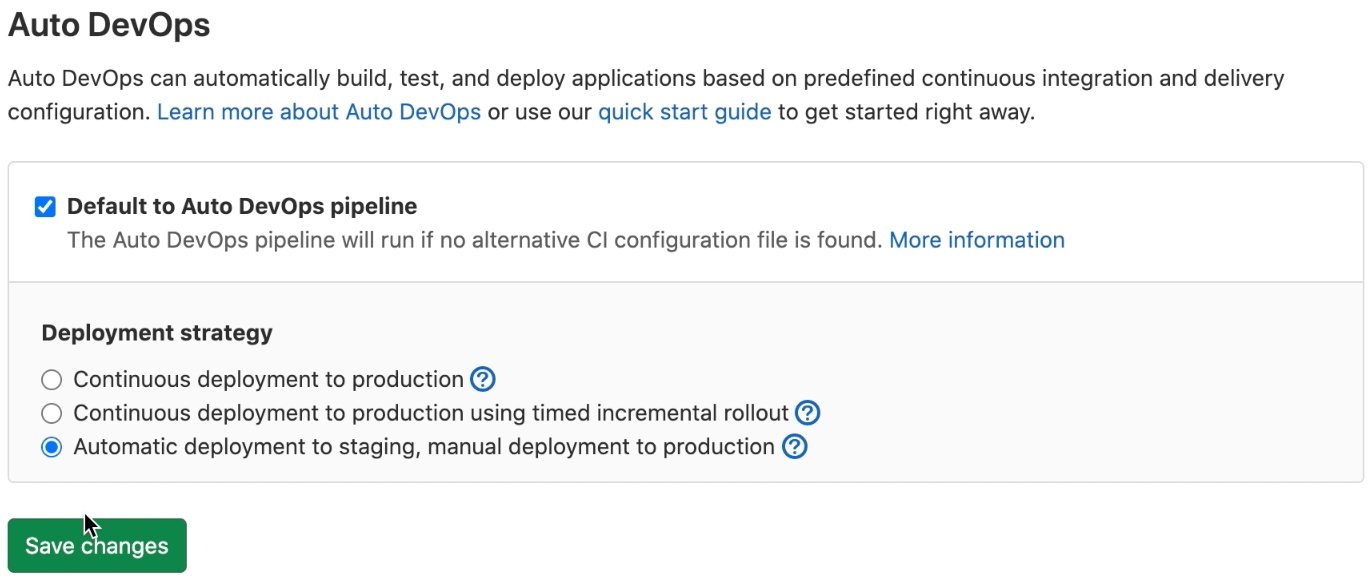Click the "Auto DevOps" page heading
1372x582 pixels.
pos(108,24)
